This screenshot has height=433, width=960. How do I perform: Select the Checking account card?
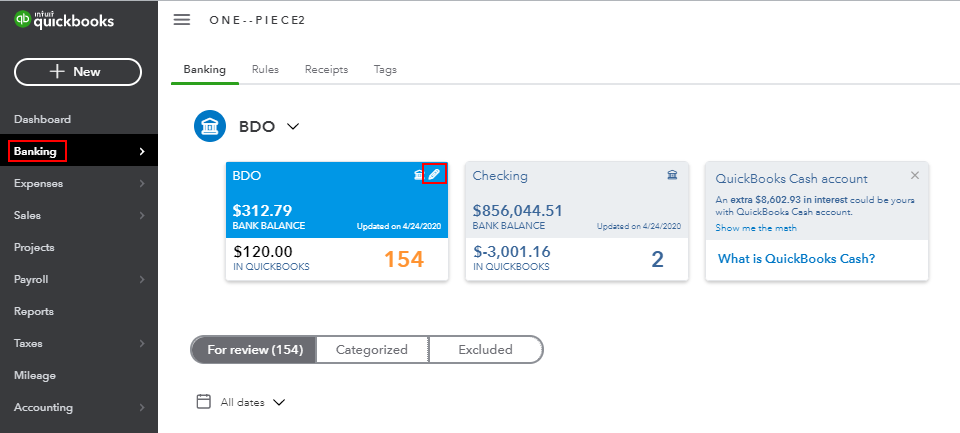pos(576,220)
